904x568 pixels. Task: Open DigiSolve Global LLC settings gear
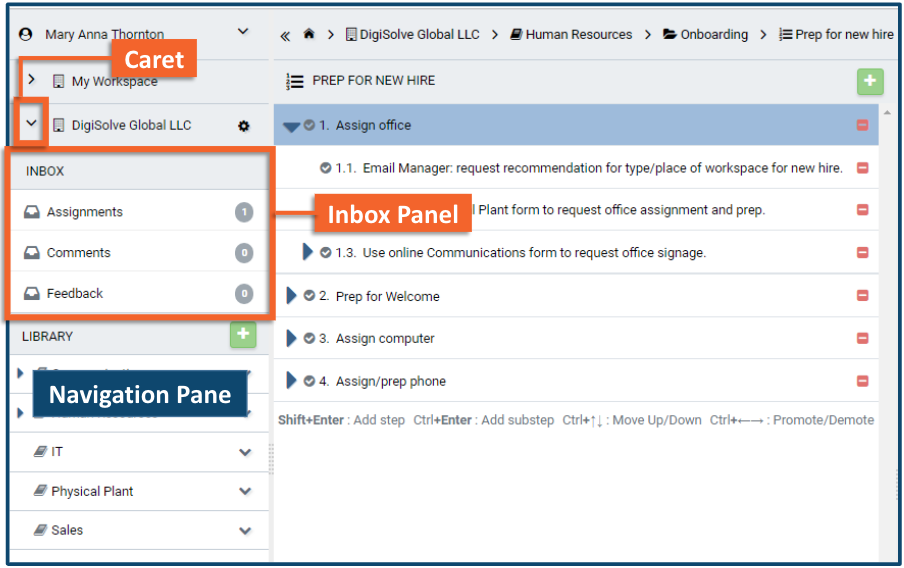pos(244,126)
